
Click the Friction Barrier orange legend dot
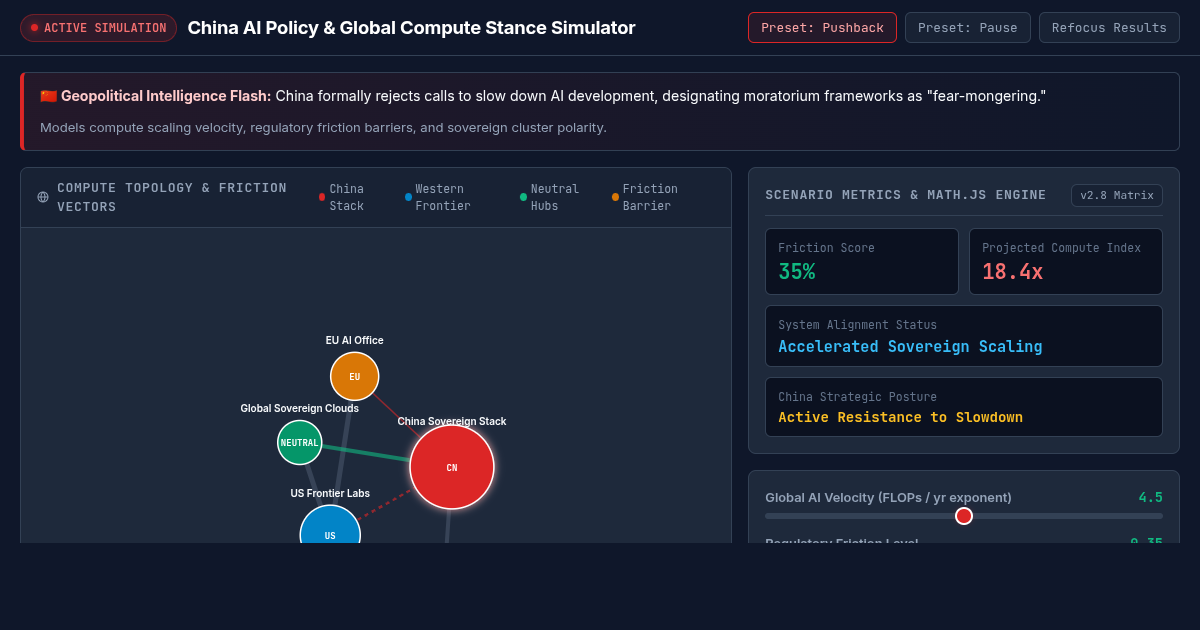pos(615,197)
